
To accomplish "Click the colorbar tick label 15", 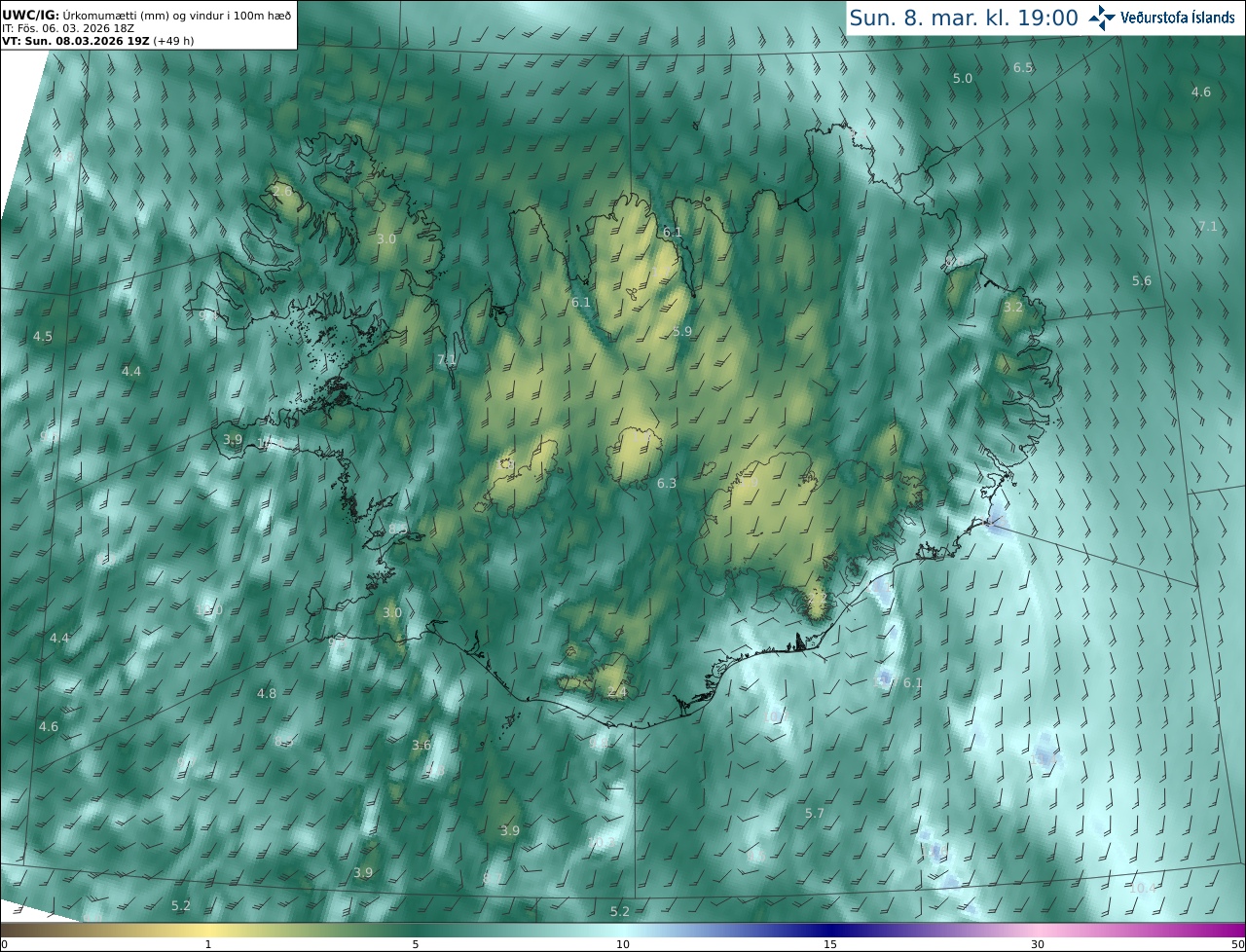I will point(830,944).
